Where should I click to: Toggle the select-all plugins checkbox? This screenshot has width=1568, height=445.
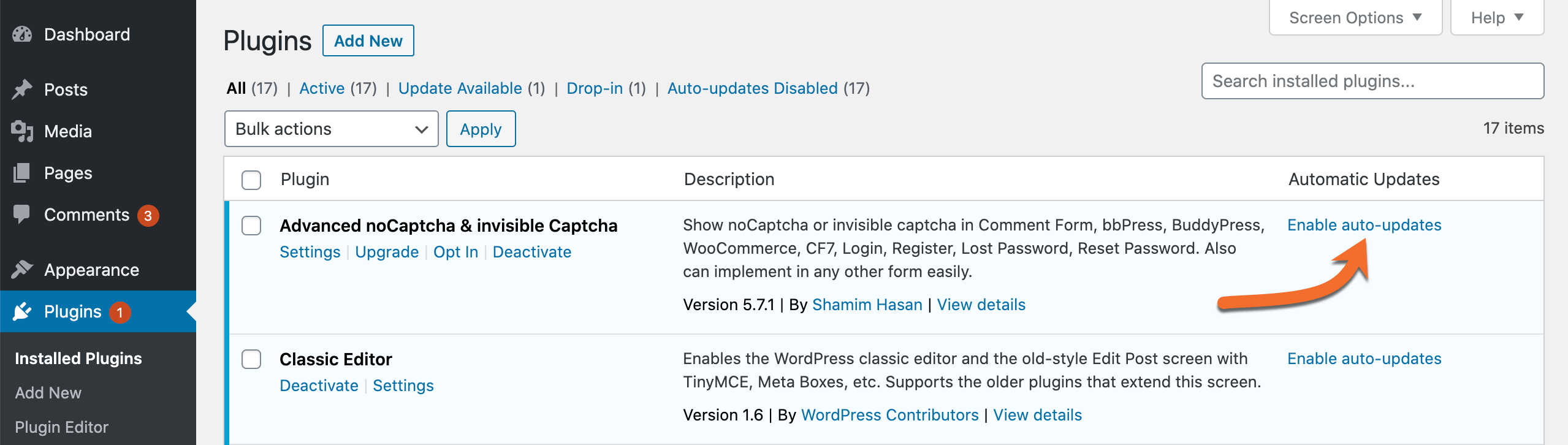tap(251, 180)
